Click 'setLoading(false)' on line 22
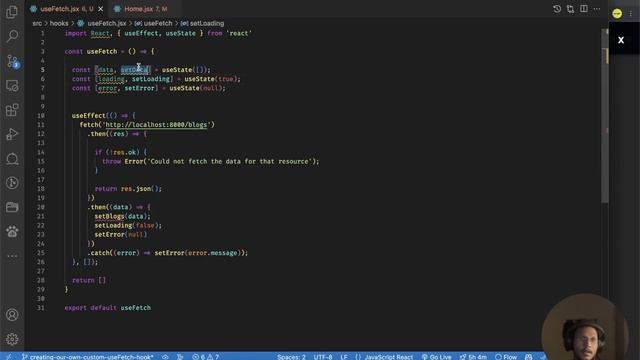This screenshot has width=640, height=360. tap(128, 225)
